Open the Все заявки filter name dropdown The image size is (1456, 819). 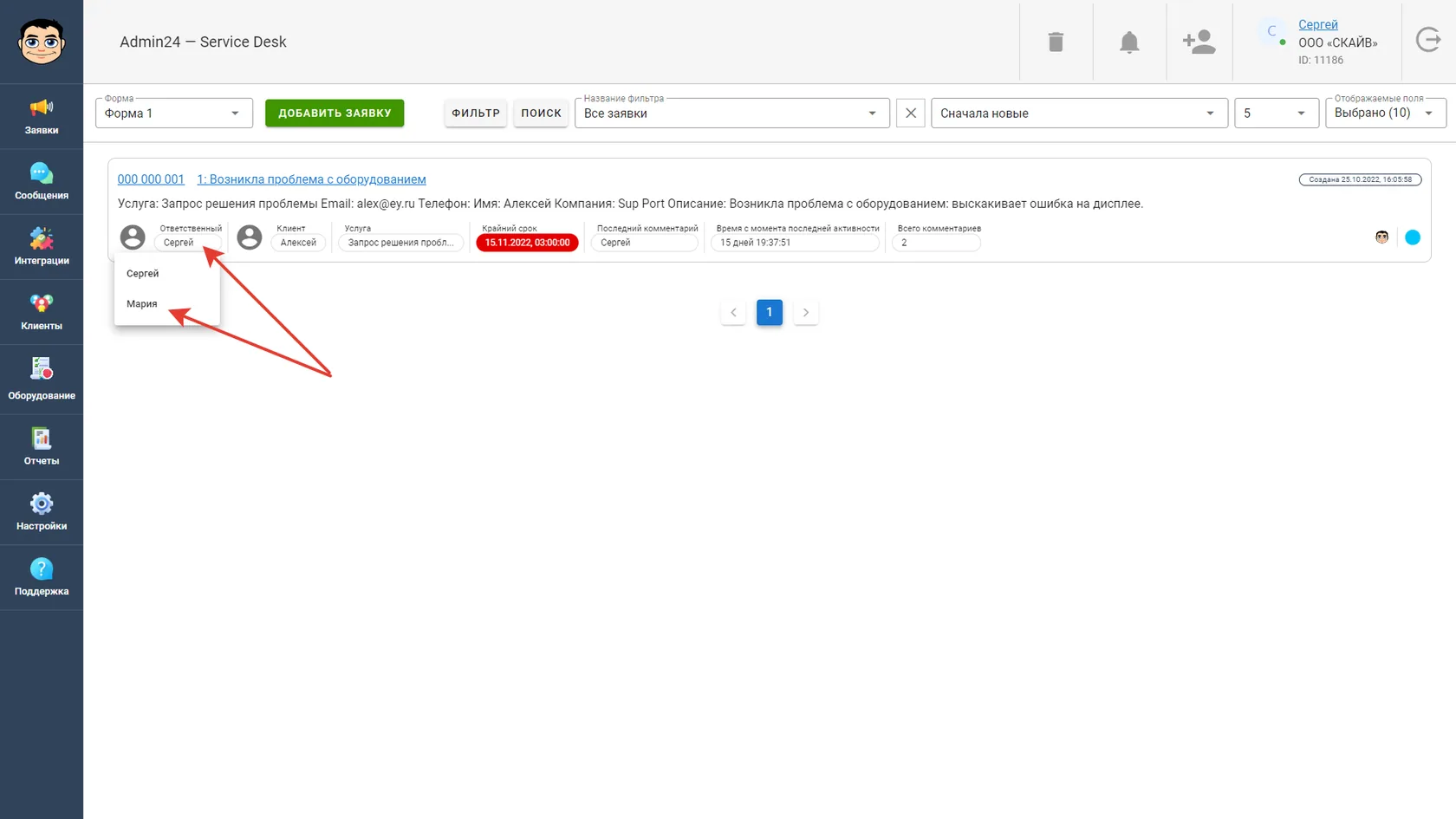pos(732,113)
